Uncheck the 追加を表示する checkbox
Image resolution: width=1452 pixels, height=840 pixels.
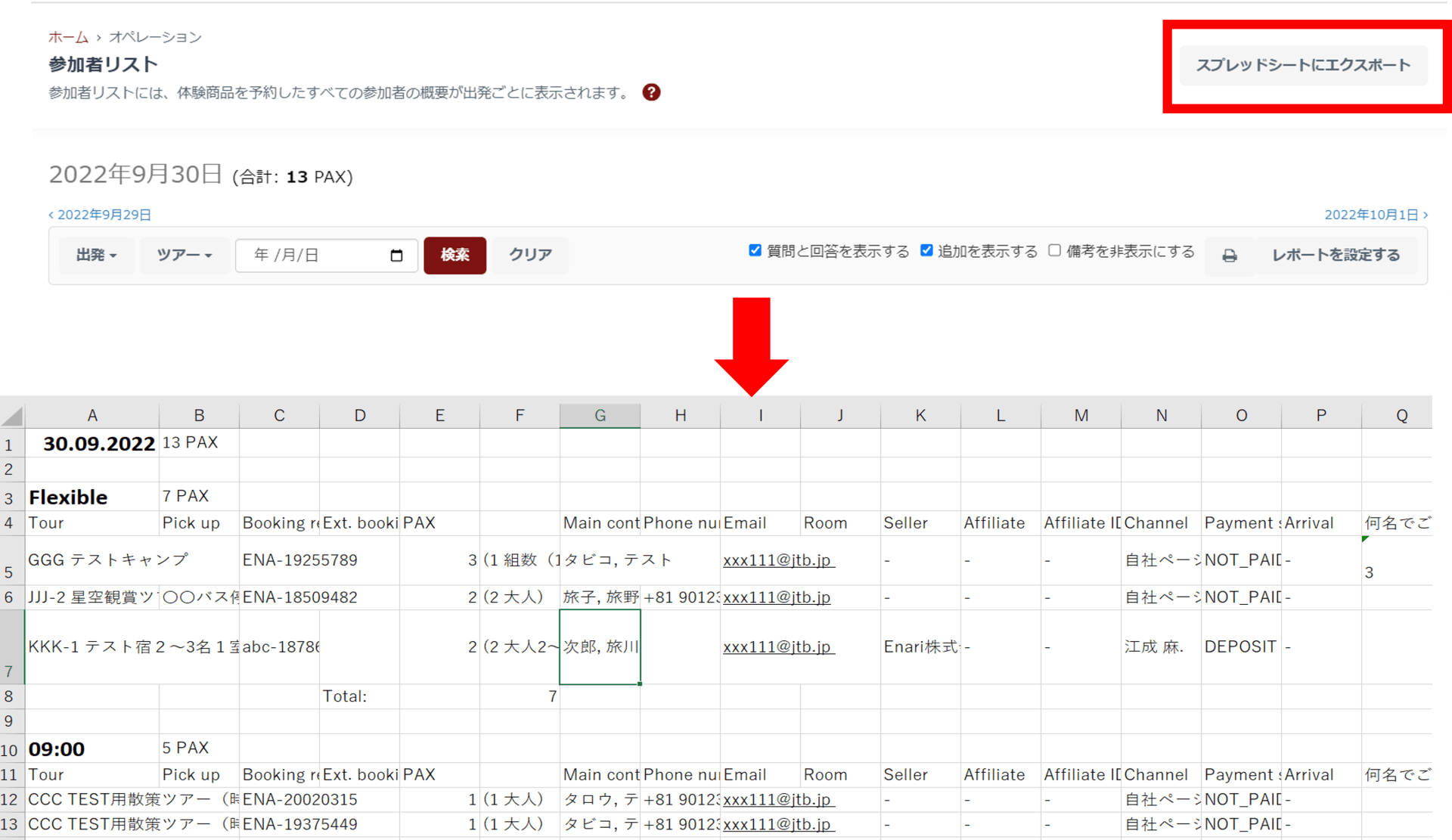926,250
